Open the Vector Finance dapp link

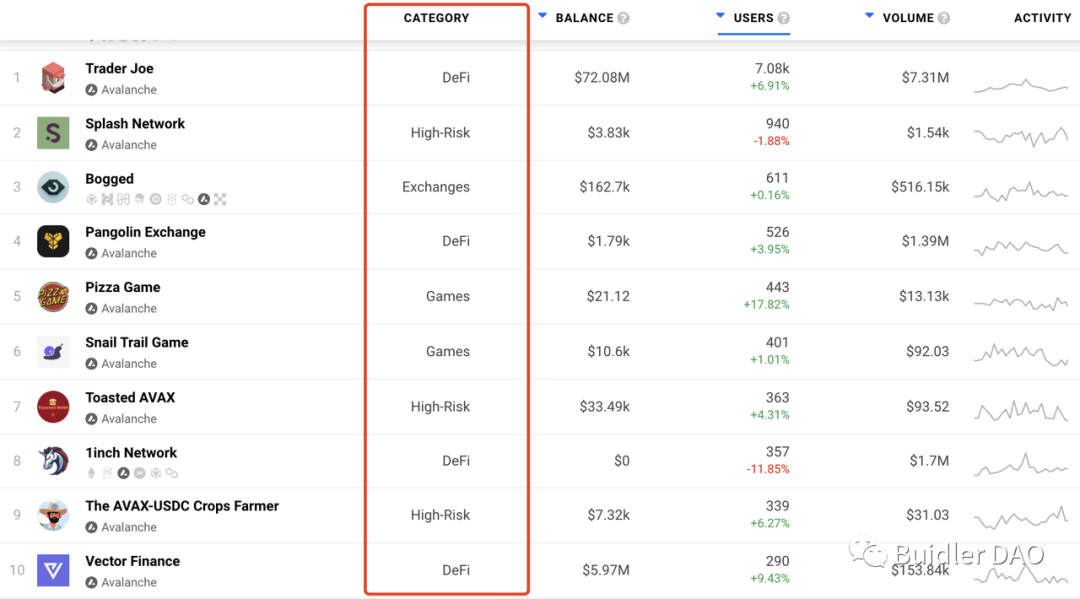(132, 561)
